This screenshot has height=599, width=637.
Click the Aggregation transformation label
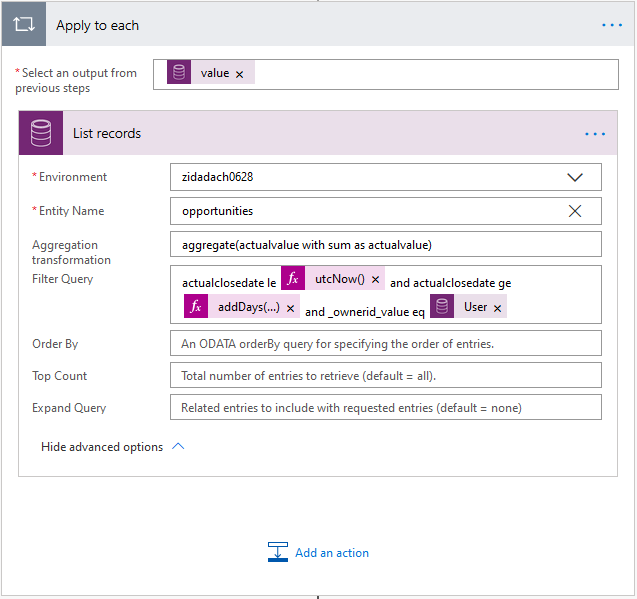(x=71, y=252)
